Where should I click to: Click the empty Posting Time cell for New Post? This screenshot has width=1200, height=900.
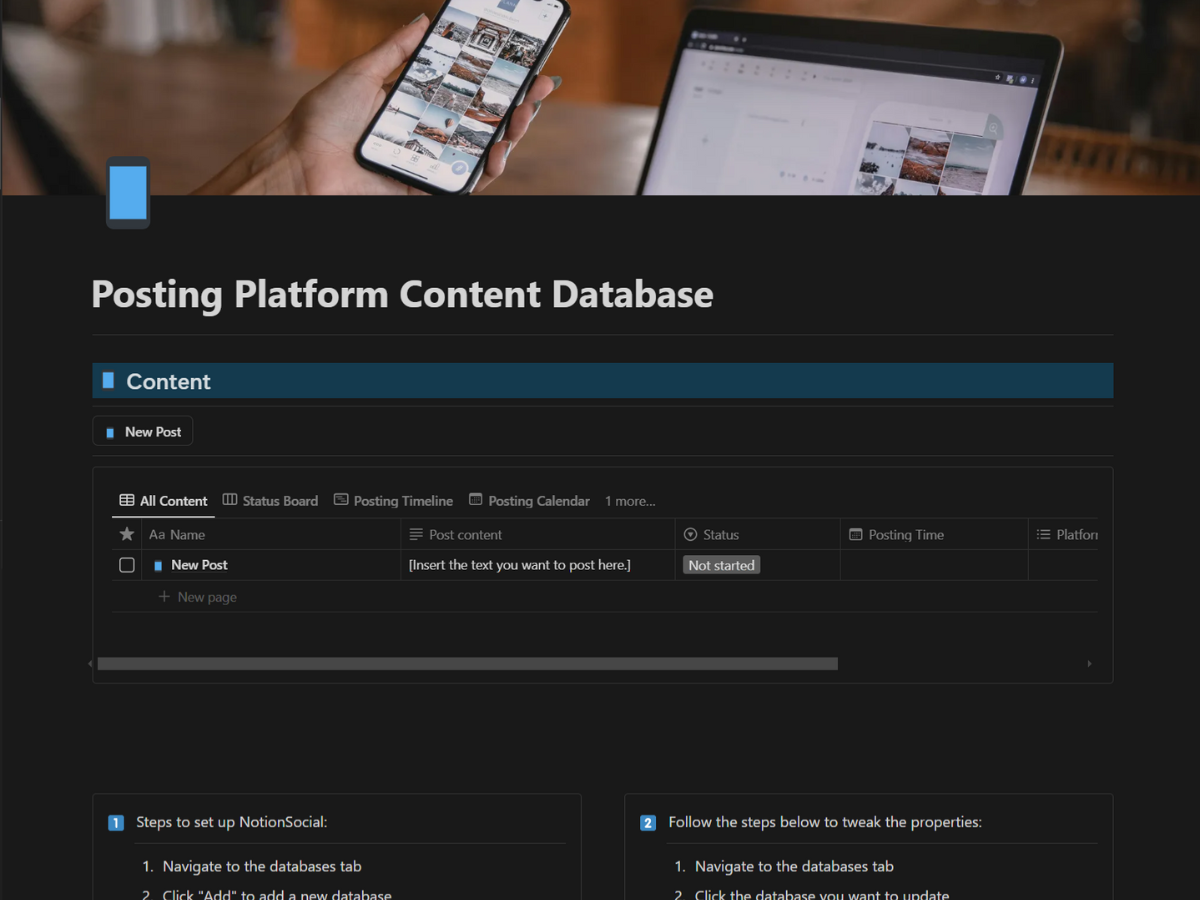(934, 565)
